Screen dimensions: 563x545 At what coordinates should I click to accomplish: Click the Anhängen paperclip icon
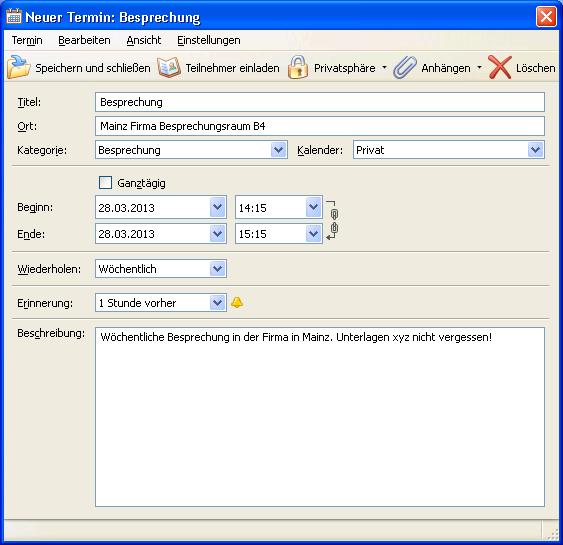(405, 67)
